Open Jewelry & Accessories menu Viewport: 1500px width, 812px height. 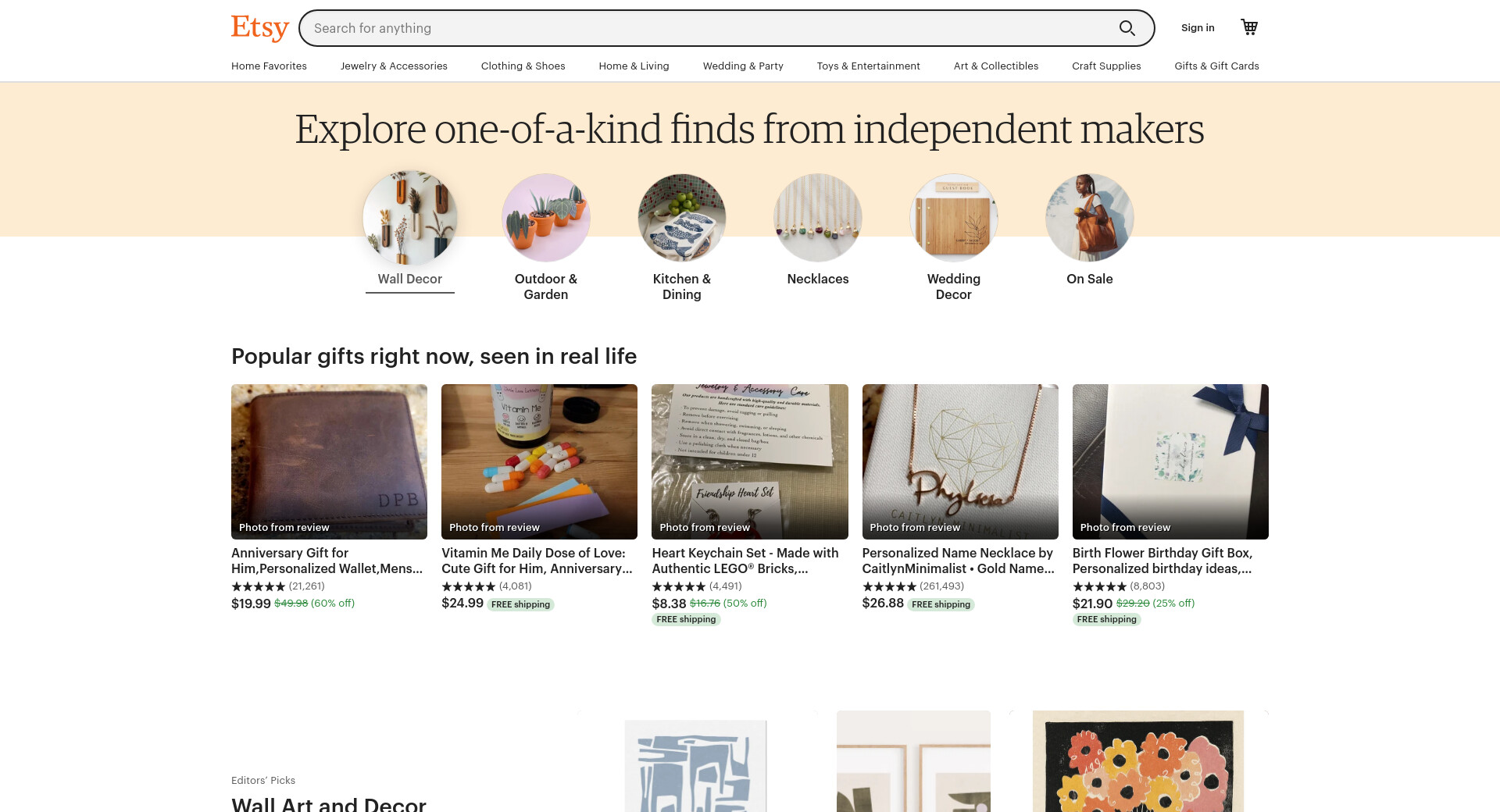(x=394, y=66)
